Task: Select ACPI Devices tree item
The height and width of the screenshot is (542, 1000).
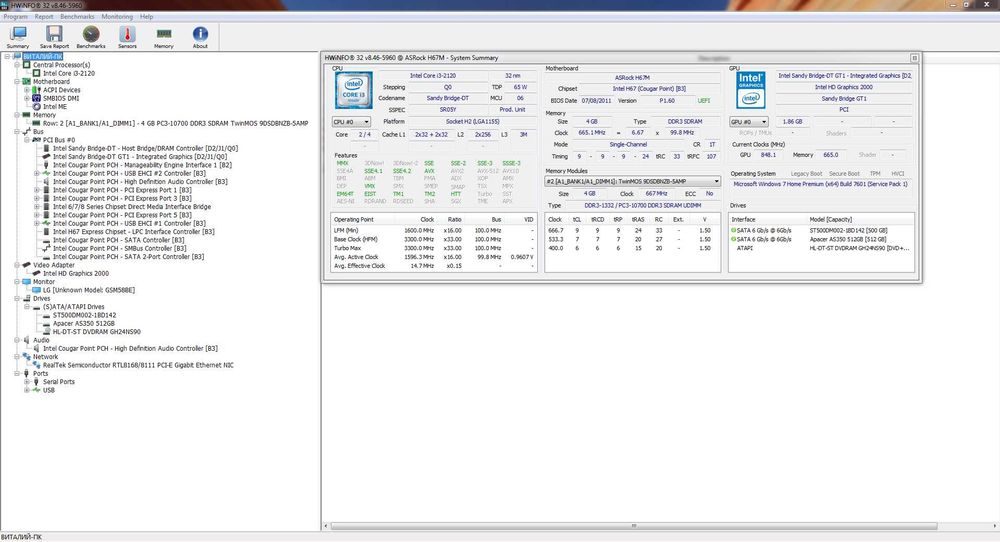Action: click(x=61, y=90)
